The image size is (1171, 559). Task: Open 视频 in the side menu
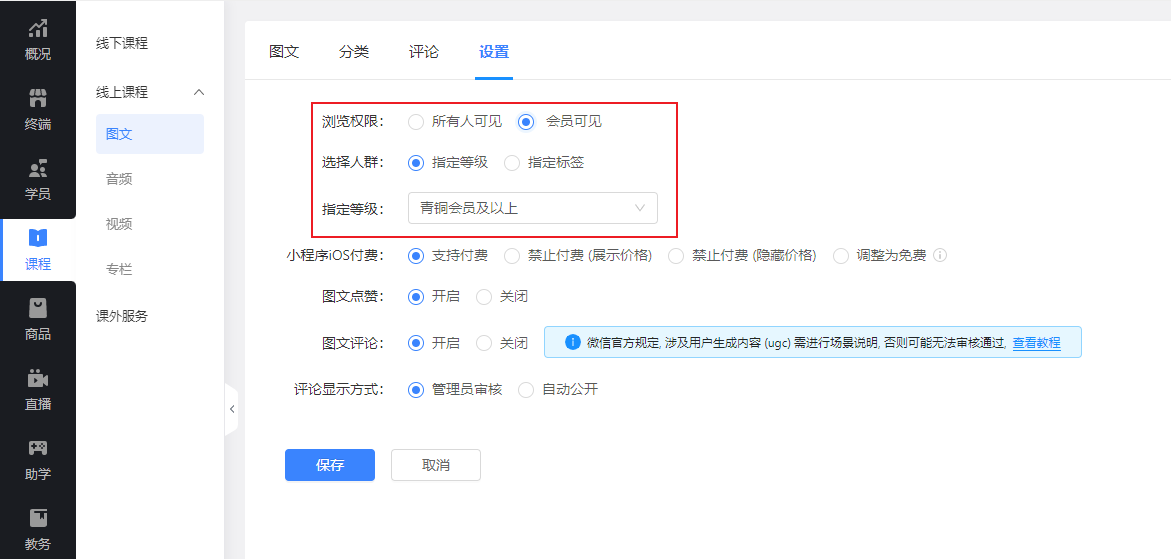point(119,224)
